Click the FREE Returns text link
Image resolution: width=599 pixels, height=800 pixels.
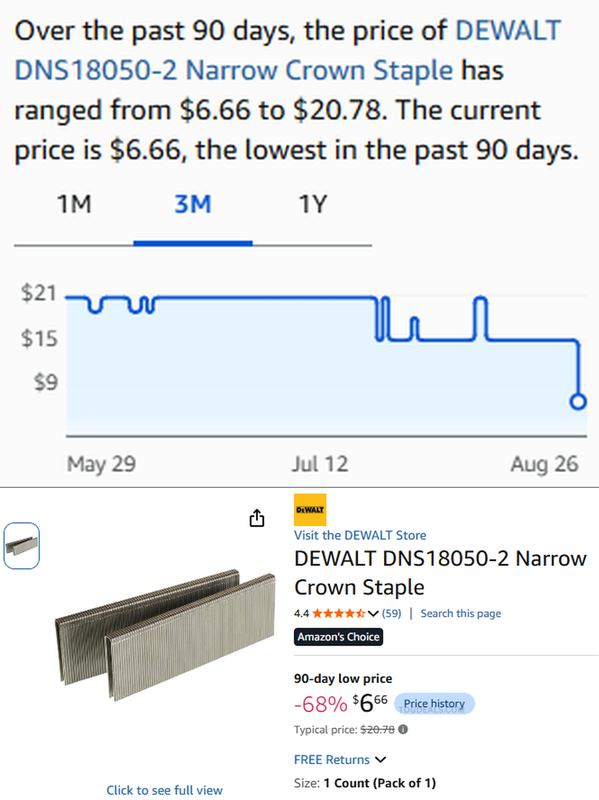[332, 760]
